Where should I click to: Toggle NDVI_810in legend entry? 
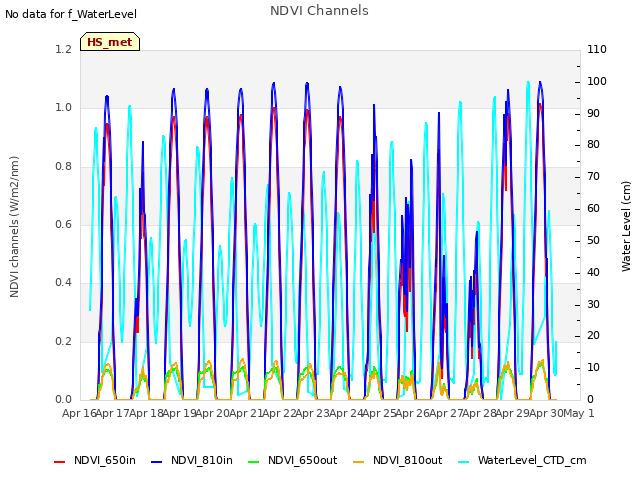coord(191,460)
